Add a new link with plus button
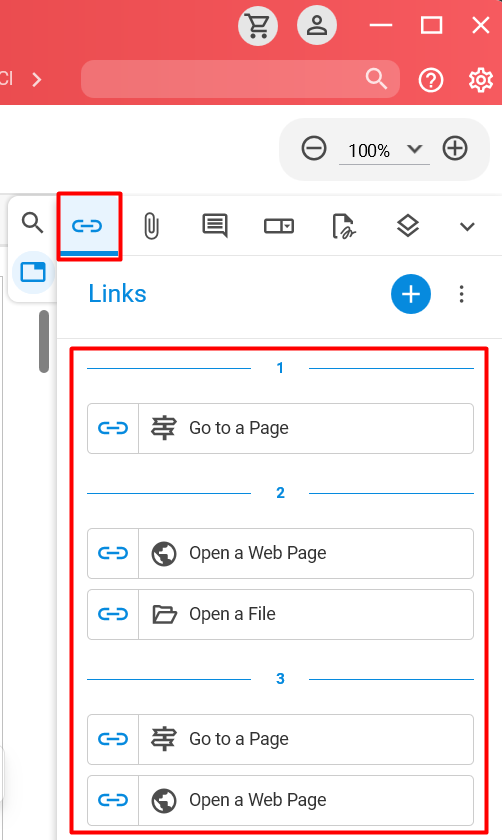 411,294
